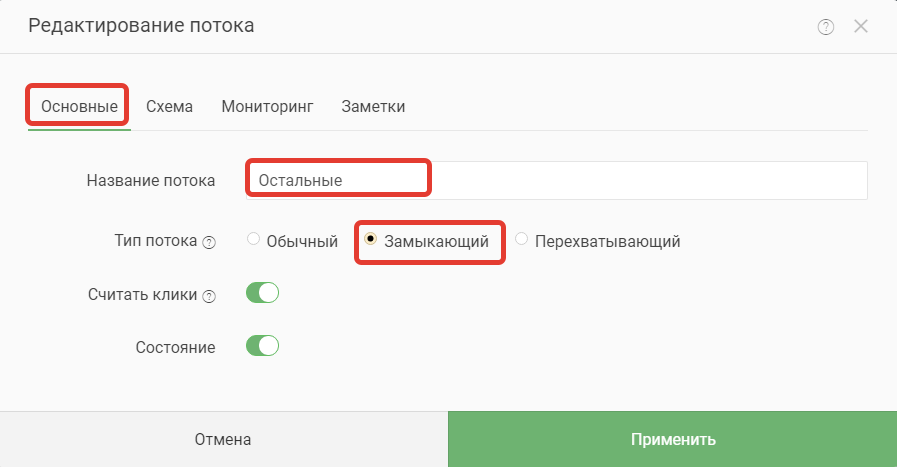Click the Редактирование потока dialog title
The image size is (897, 467).
click(x=141, y=26)
